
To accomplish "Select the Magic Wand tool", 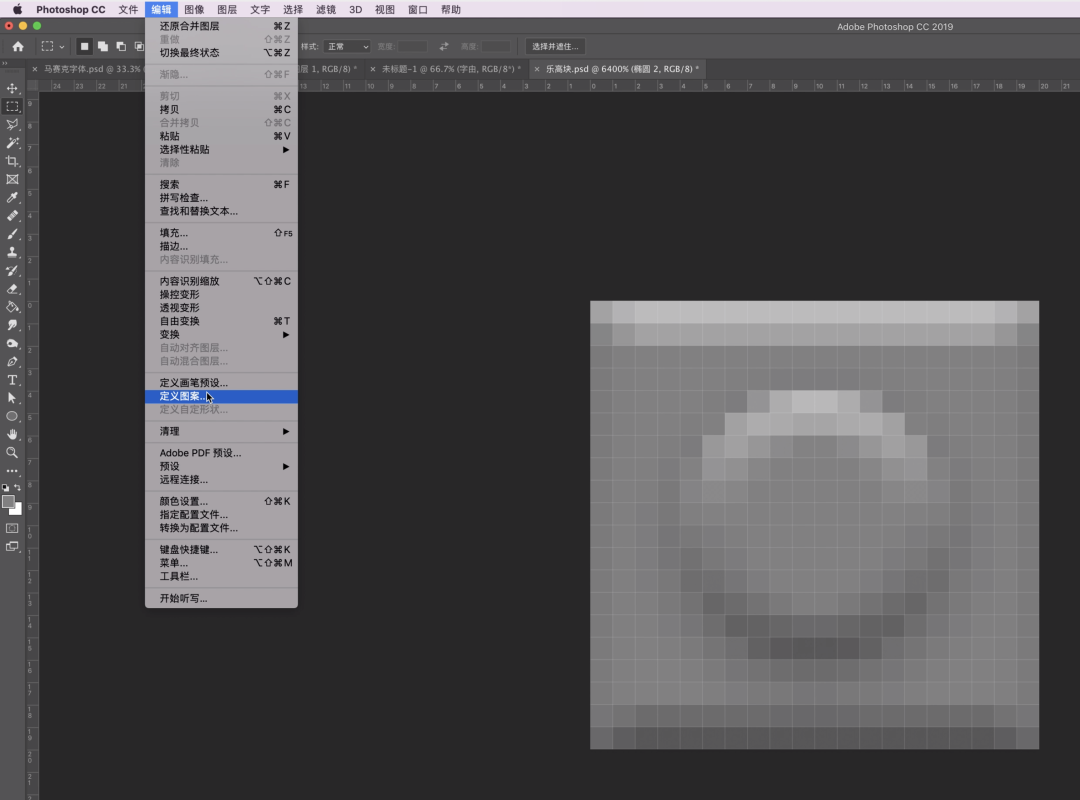I will pos(12,143).
